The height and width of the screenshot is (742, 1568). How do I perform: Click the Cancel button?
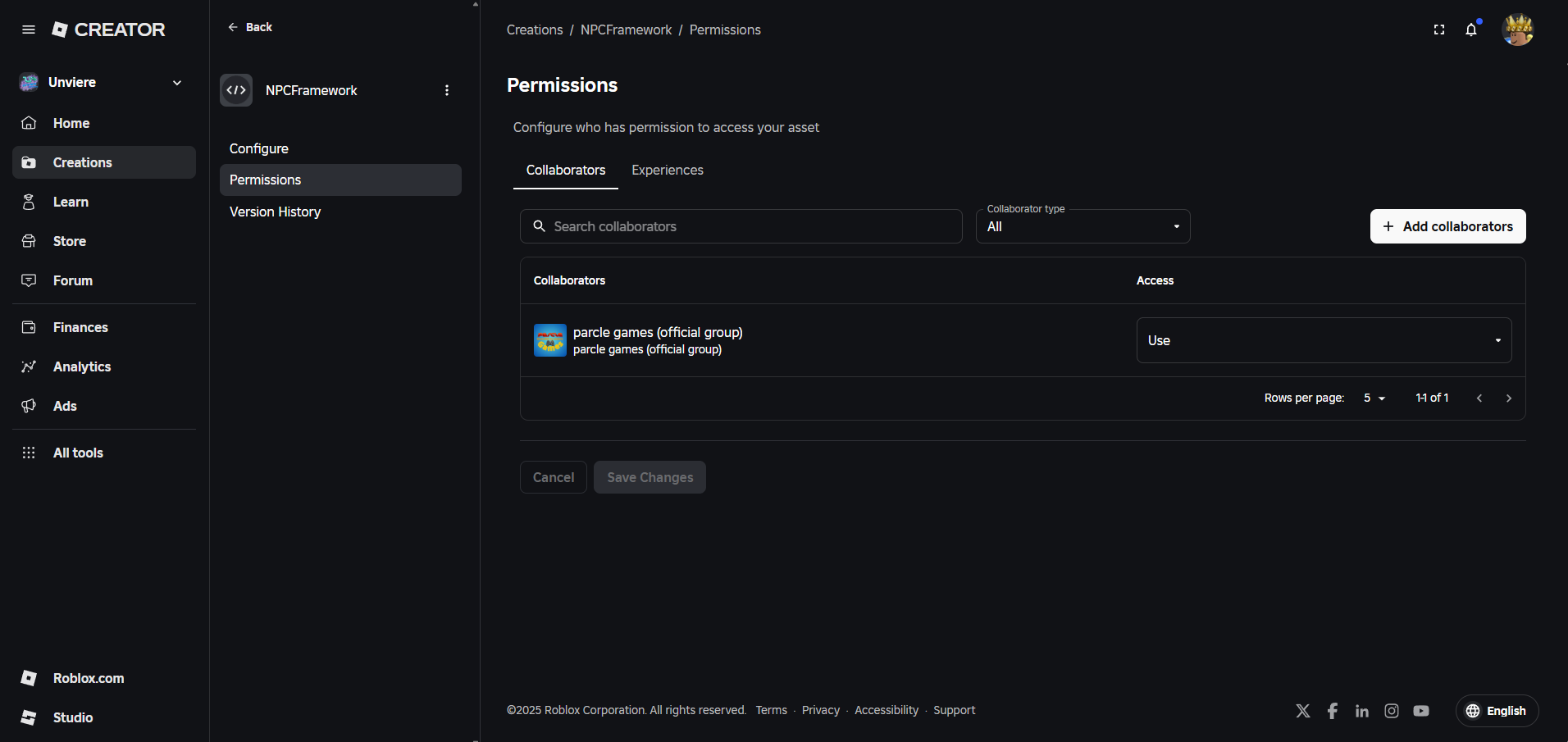pos(554,477)
